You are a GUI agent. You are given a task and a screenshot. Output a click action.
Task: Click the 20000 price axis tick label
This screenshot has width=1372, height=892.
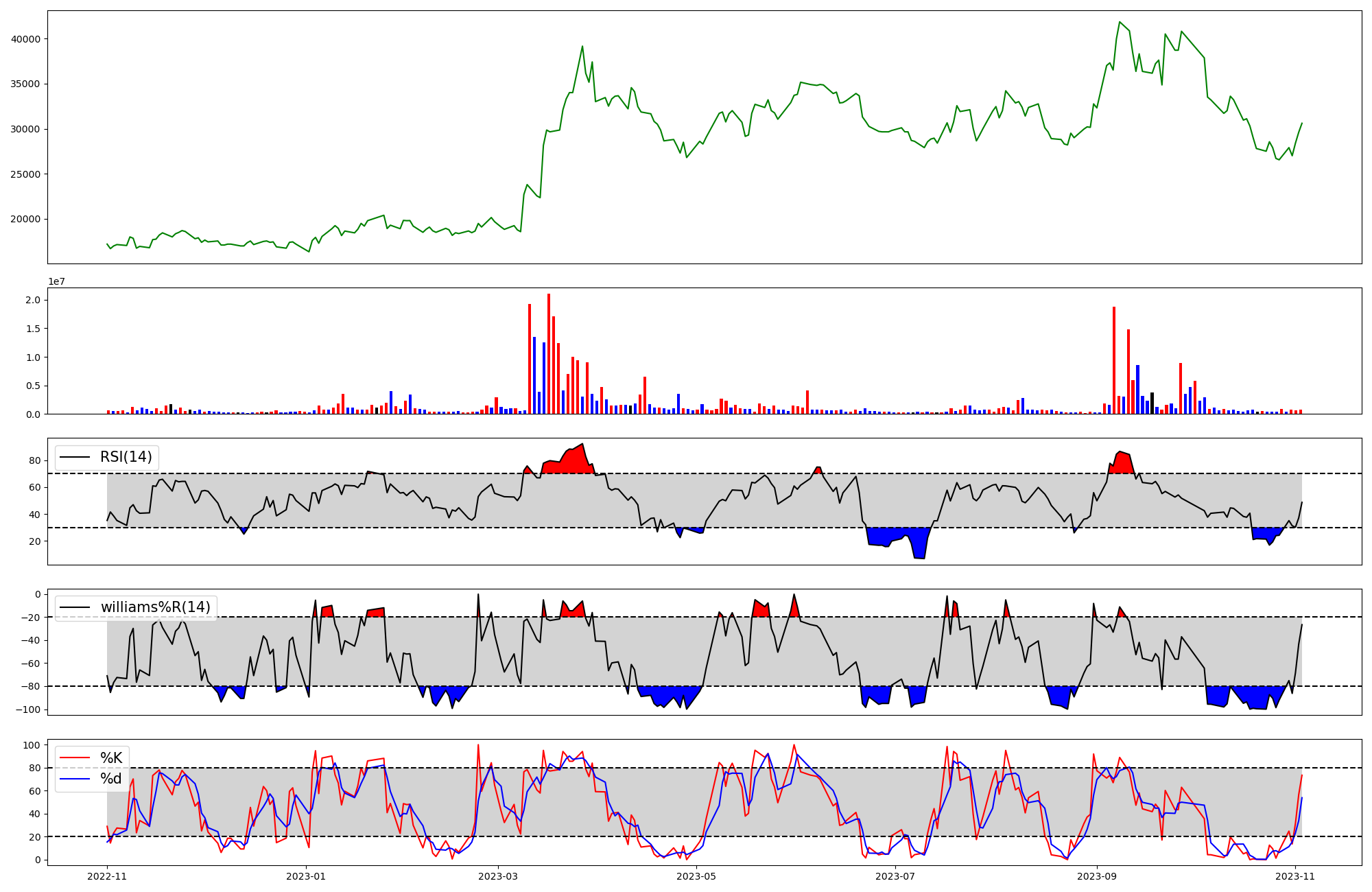26,220
